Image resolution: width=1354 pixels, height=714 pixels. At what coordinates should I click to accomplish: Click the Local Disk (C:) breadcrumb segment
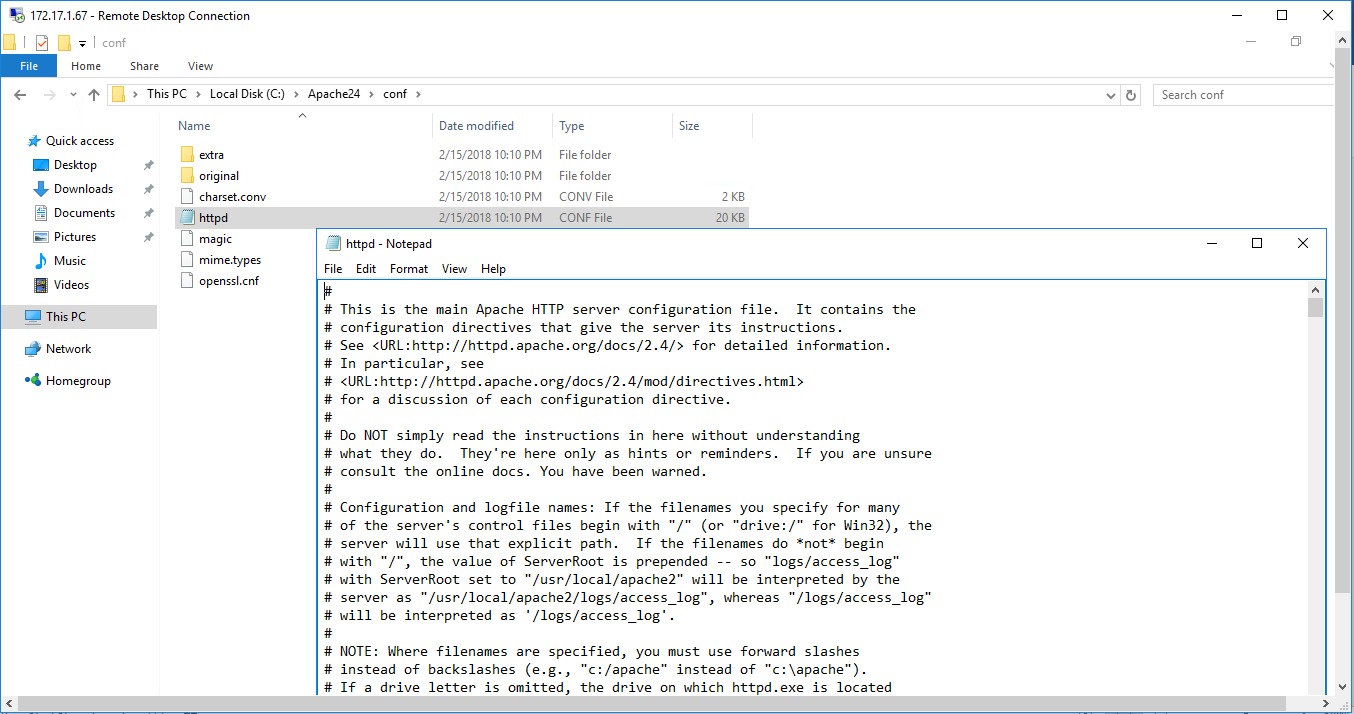pyautogui.click(x=247, y=94)
